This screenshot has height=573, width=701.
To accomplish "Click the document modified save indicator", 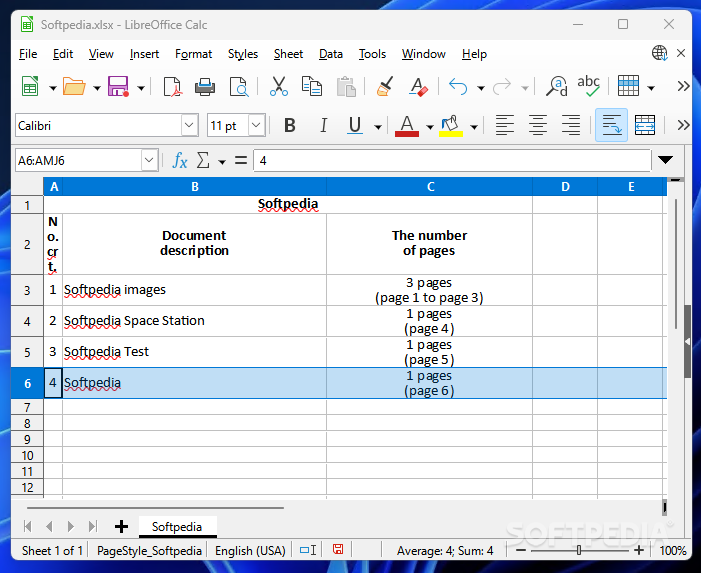I will pos(338,549).
